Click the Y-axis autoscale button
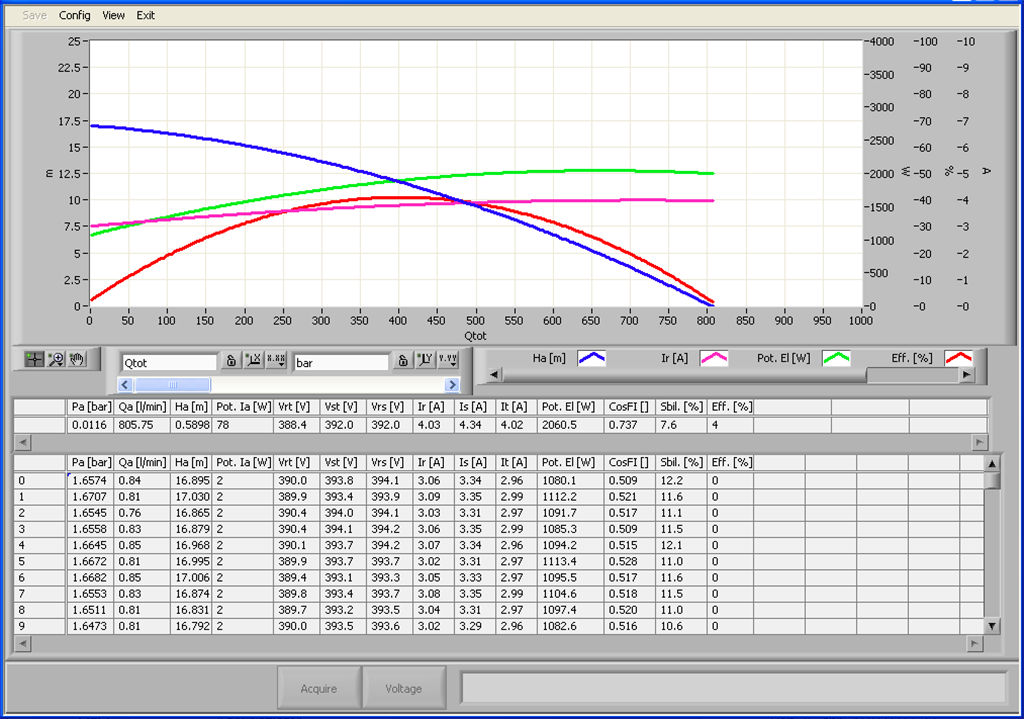Image resolution: width=1024 pixels, height=719 pixels. (x=425, y=362)
